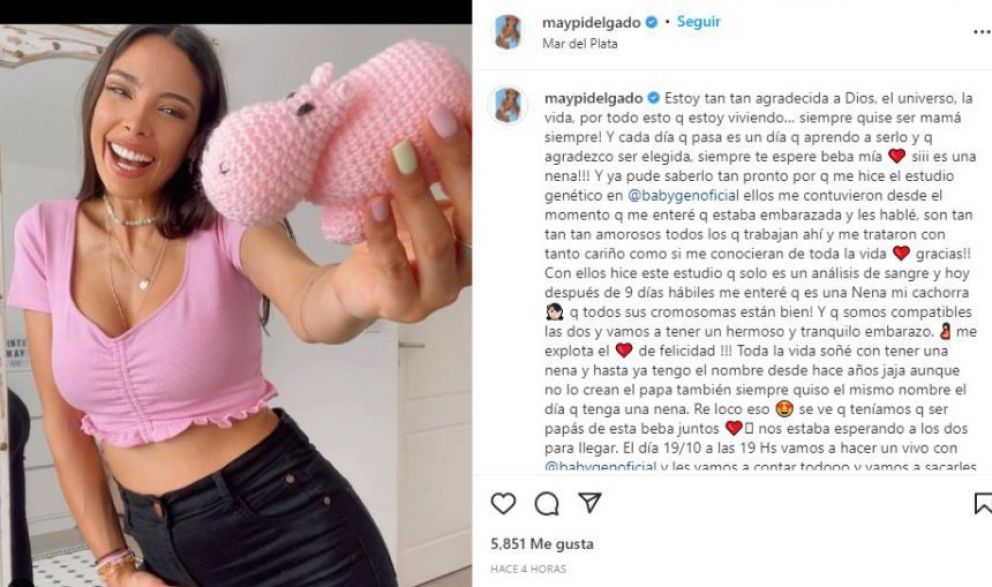Open comments with the speech bubble icon
This screenshot has width=992, height=587.
point(547,504)
